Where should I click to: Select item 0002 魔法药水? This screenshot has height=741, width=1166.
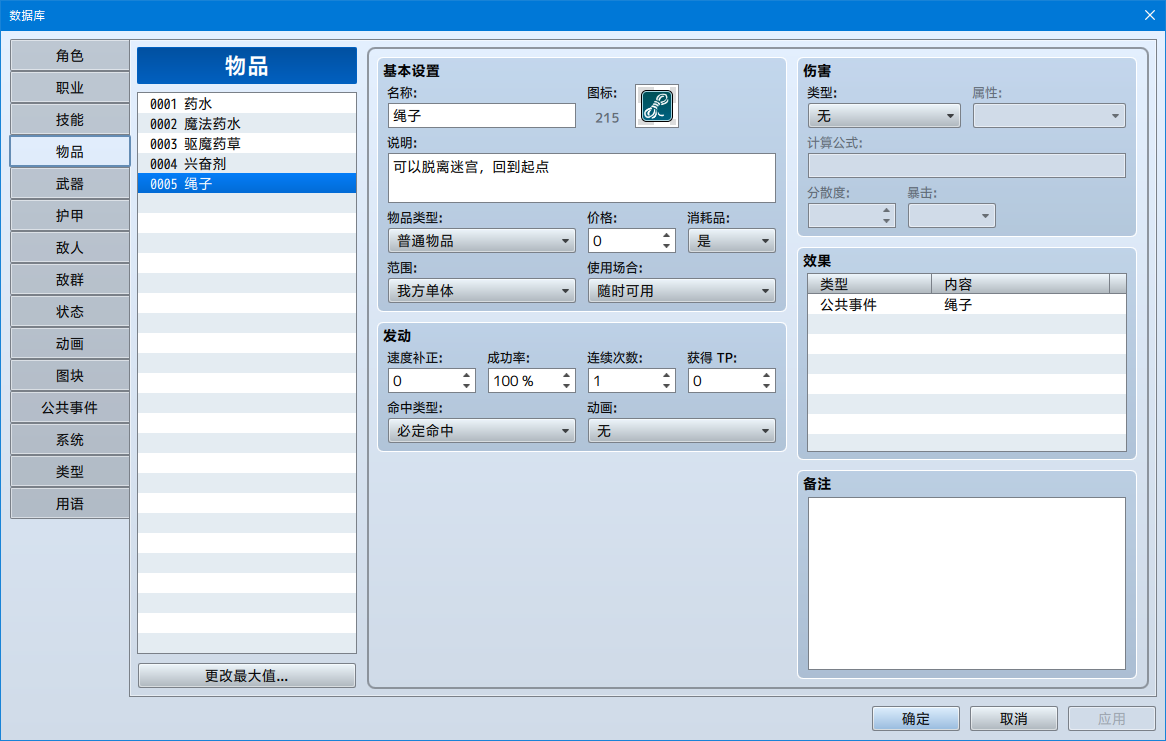pos(247,124)
